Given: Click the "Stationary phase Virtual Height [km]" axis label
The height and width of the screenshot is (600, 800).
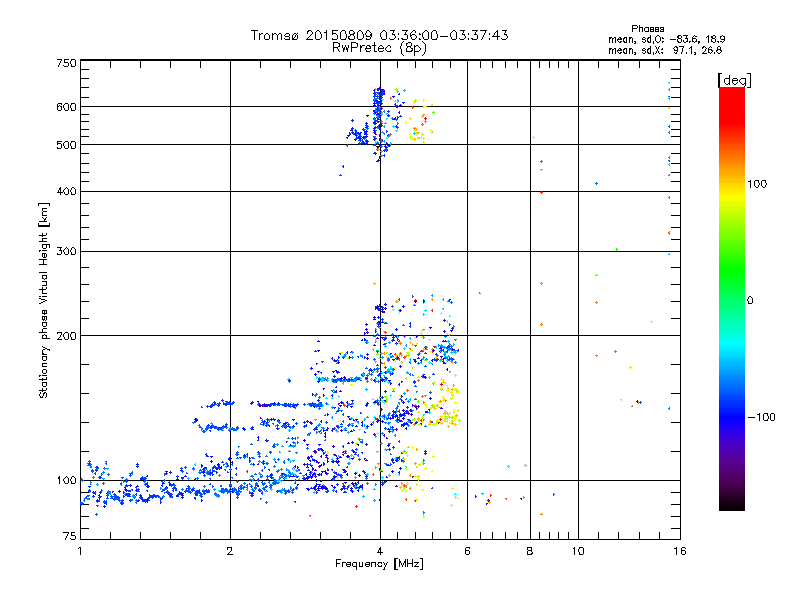Looking at the screenshot, I should [44, 301].
